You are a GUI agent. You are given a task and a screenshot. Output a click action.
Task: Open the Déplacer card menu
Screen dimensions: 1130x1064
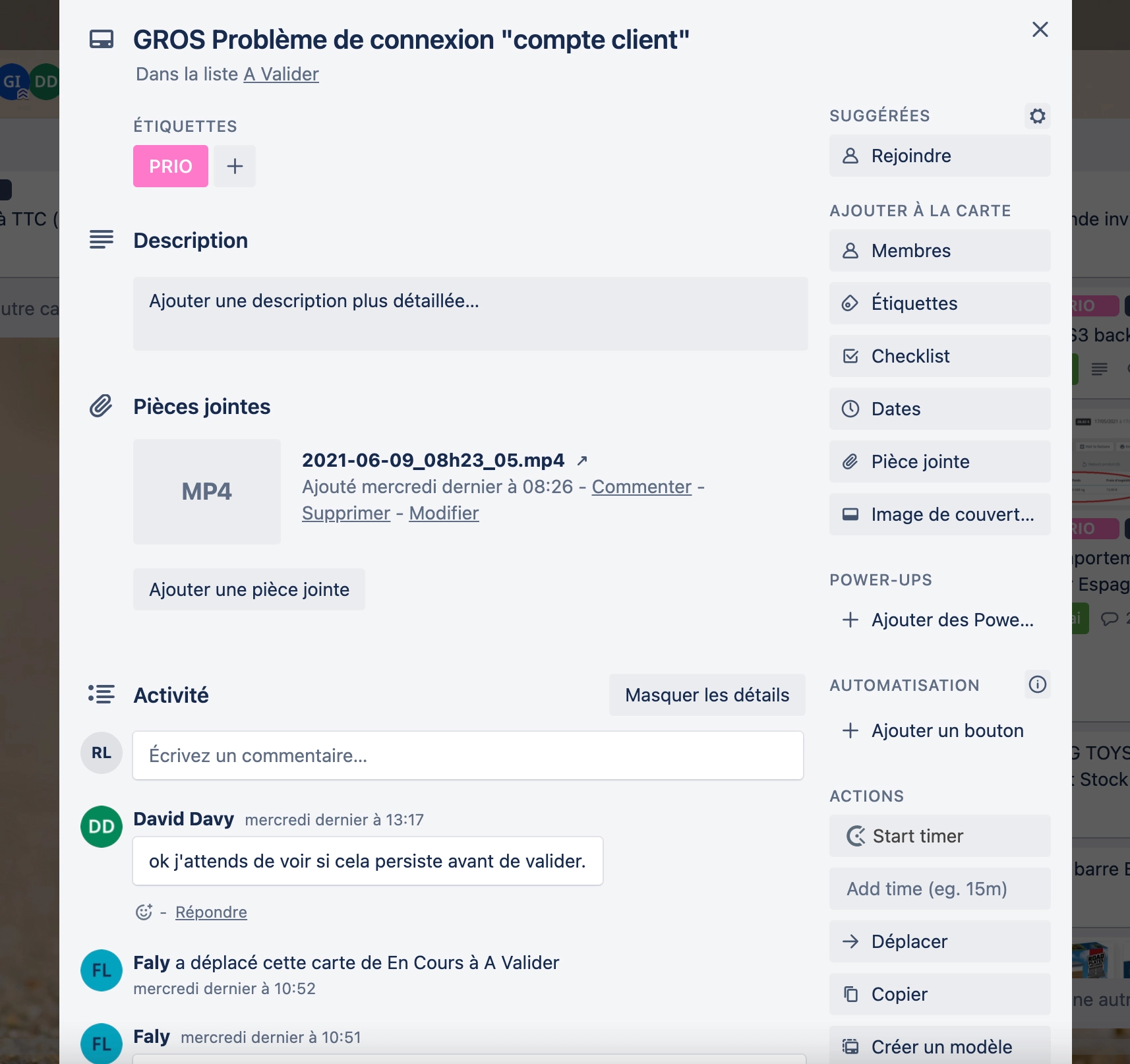click(x=940, y=941)
